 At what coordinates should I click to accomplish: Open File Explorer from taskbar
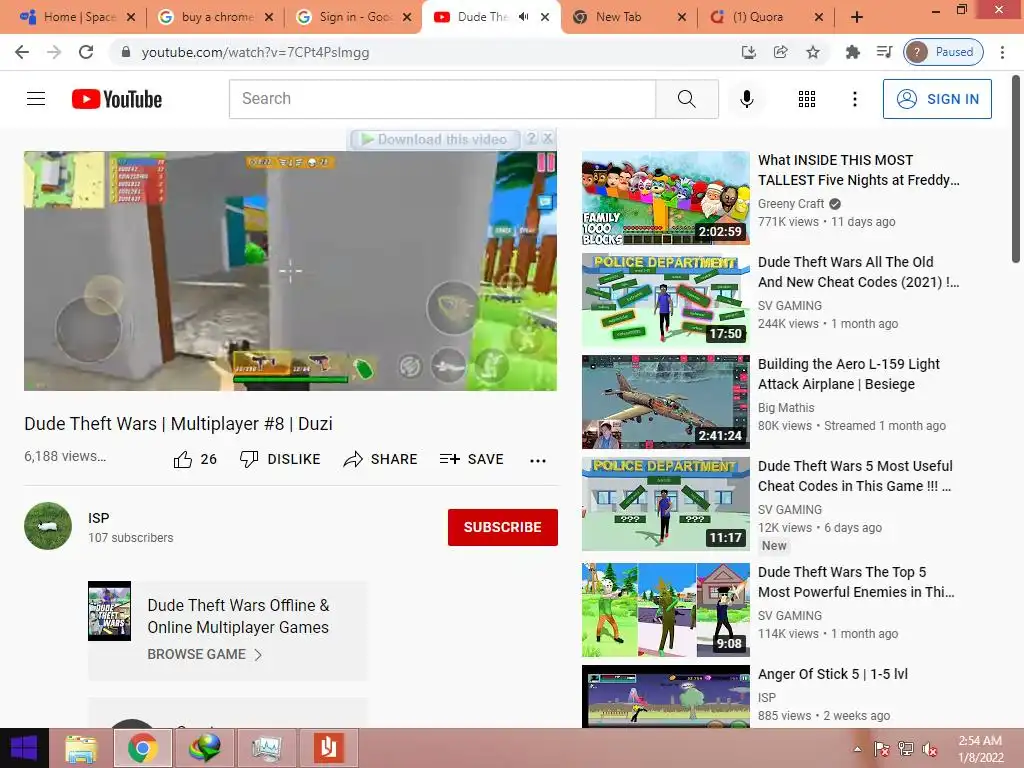pyautogui.click(x=81, y=748)
